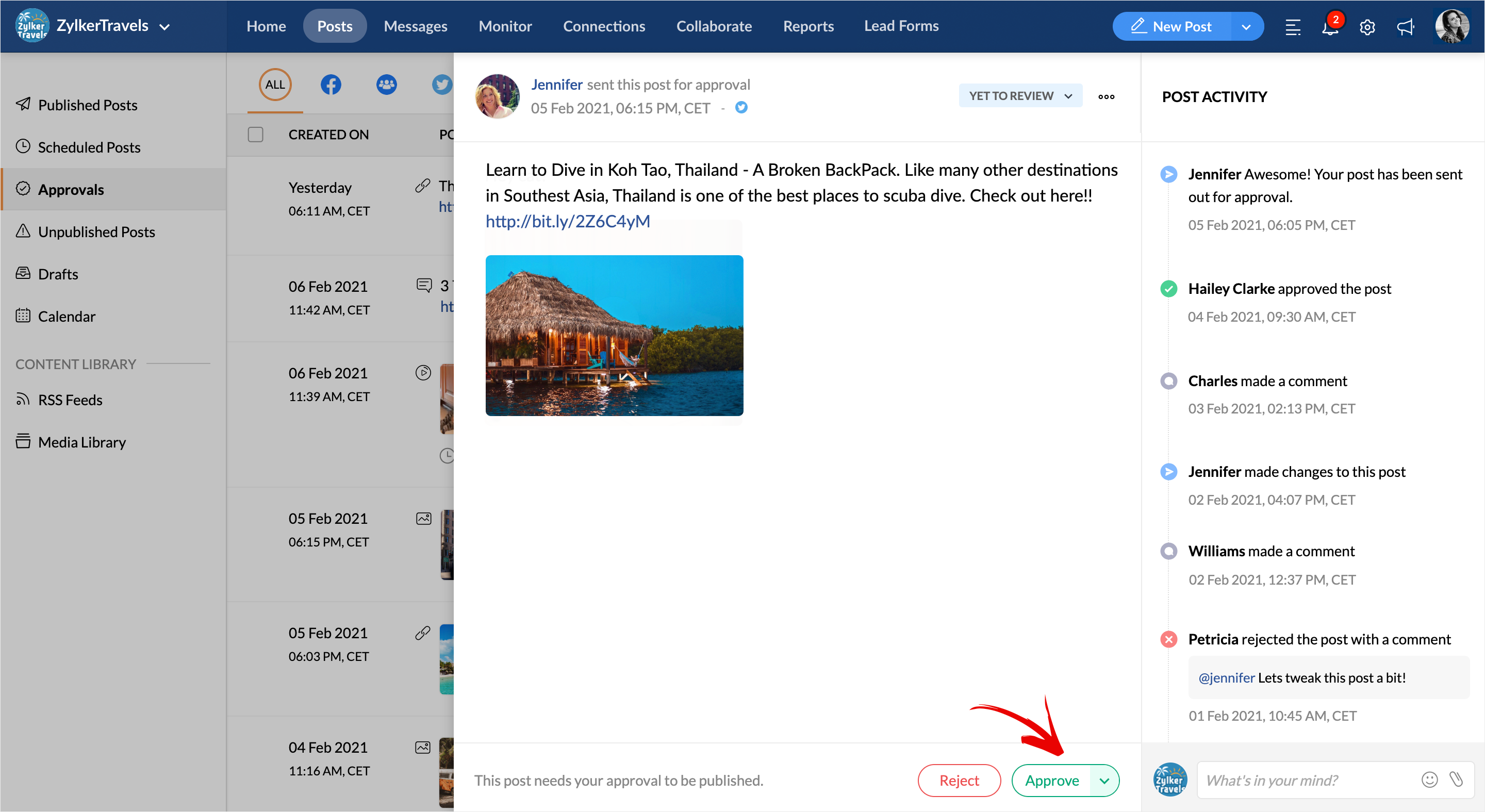This screenshot has height=812, width=1485.
Task: Select the ALL networks filter
Action: 275,85
